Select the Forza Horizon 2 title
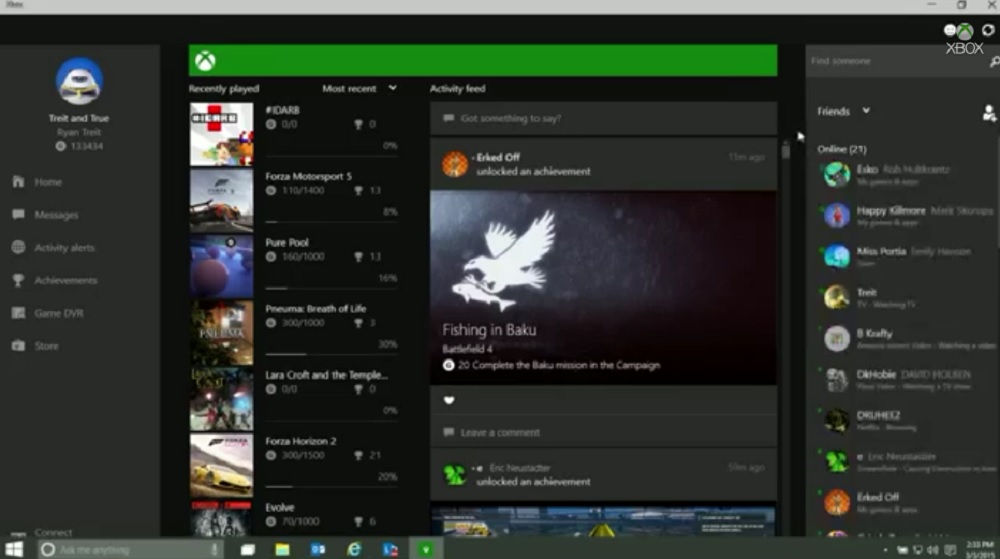Screen dimensions: 1000x559 (x=301, y=441)
